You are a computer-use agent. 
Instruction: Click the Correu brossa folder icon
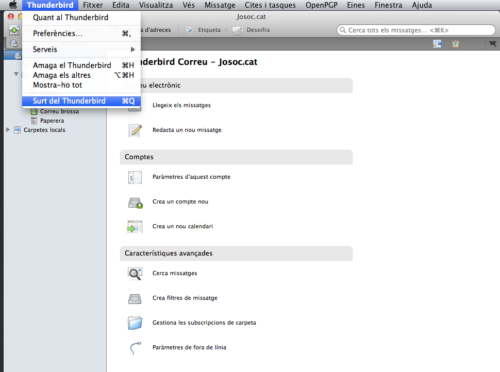point(34,111)
